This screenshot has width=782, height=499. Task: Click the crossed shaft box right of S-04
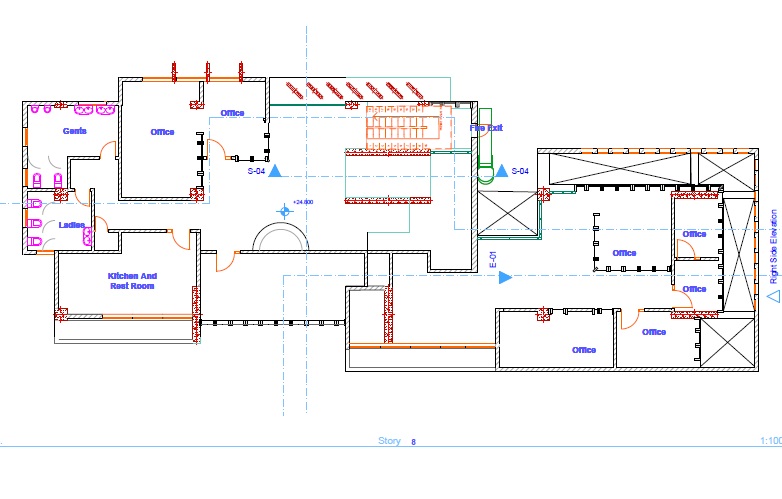pyautogui.click(x=507, y=214)
